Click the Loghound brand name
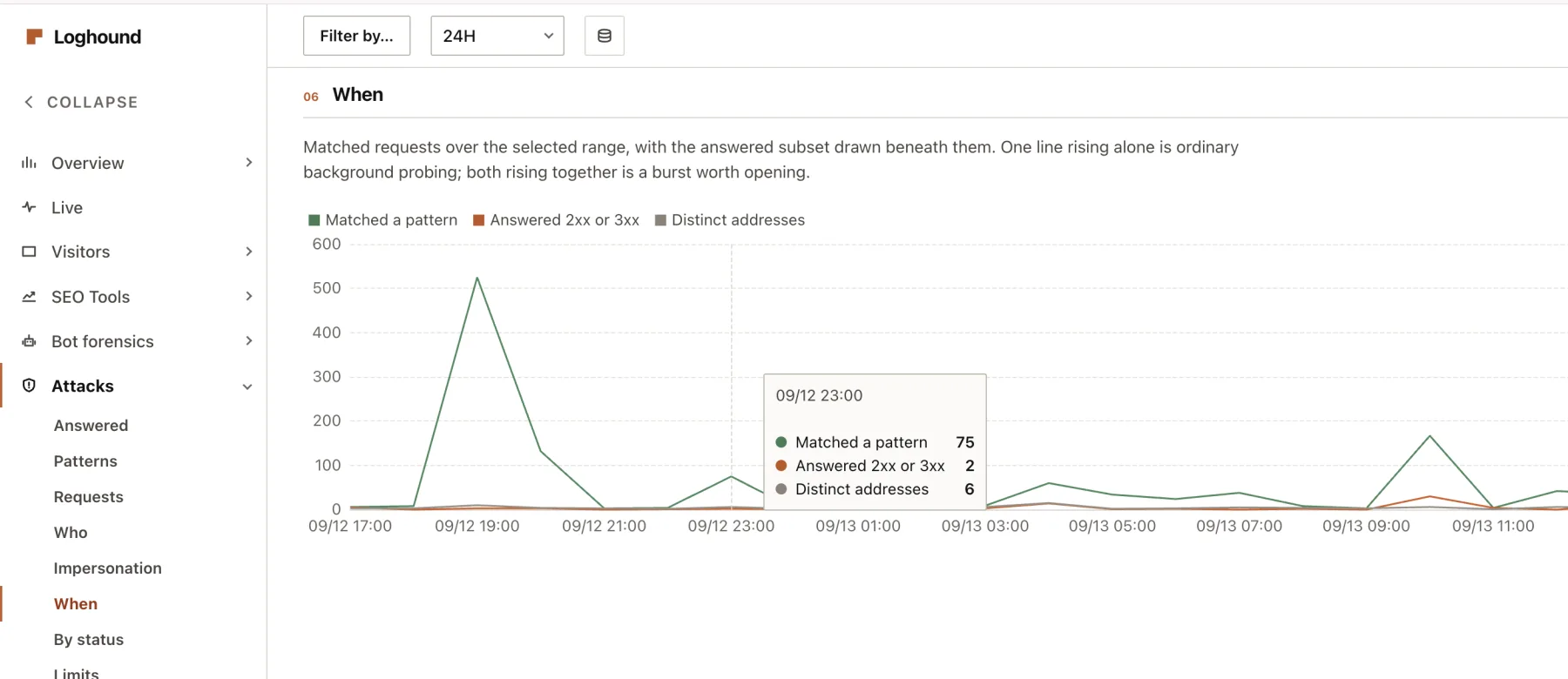This screenshot has width=1568, height=679. click(98, 37)
